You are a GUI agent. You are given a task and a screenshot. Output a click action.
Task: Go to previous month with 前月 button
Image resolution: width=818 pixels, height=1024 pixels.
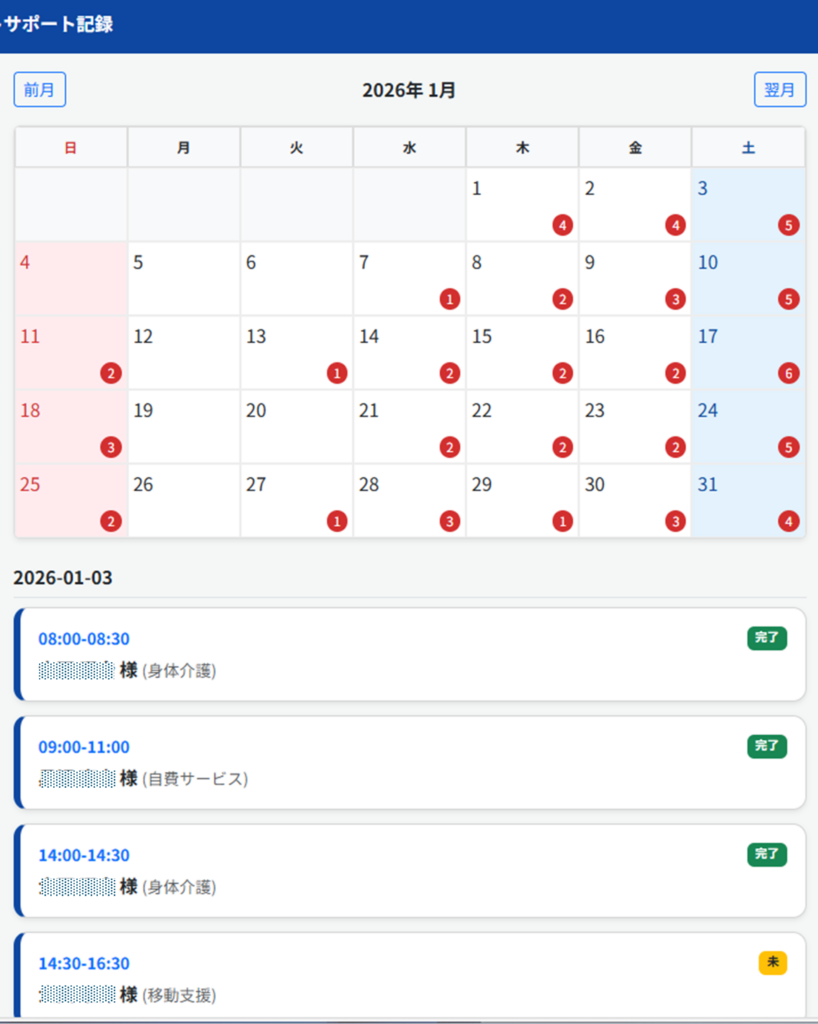[40, 90]
